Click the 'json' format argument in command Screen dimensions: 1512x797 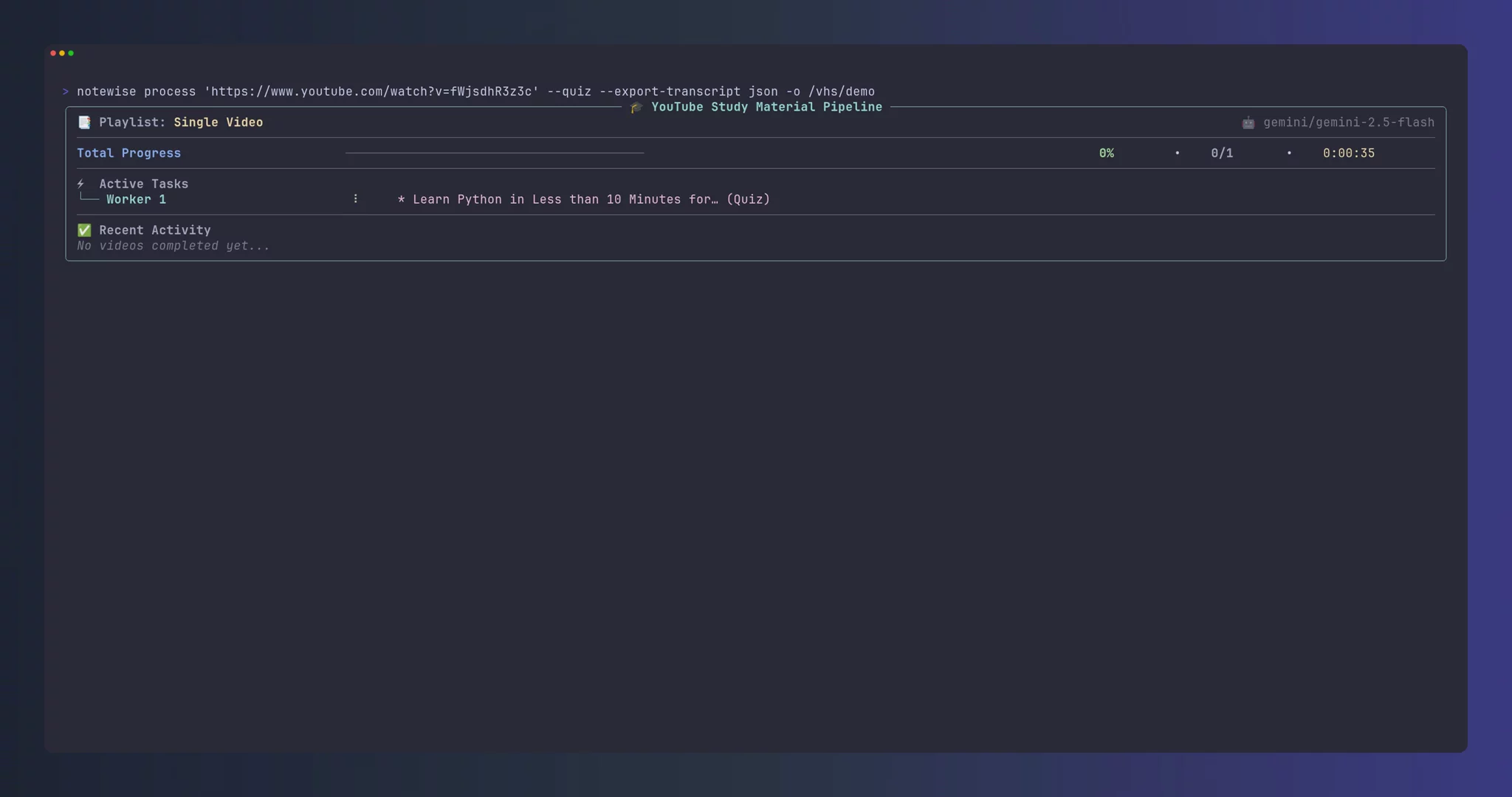pos(763,92)
